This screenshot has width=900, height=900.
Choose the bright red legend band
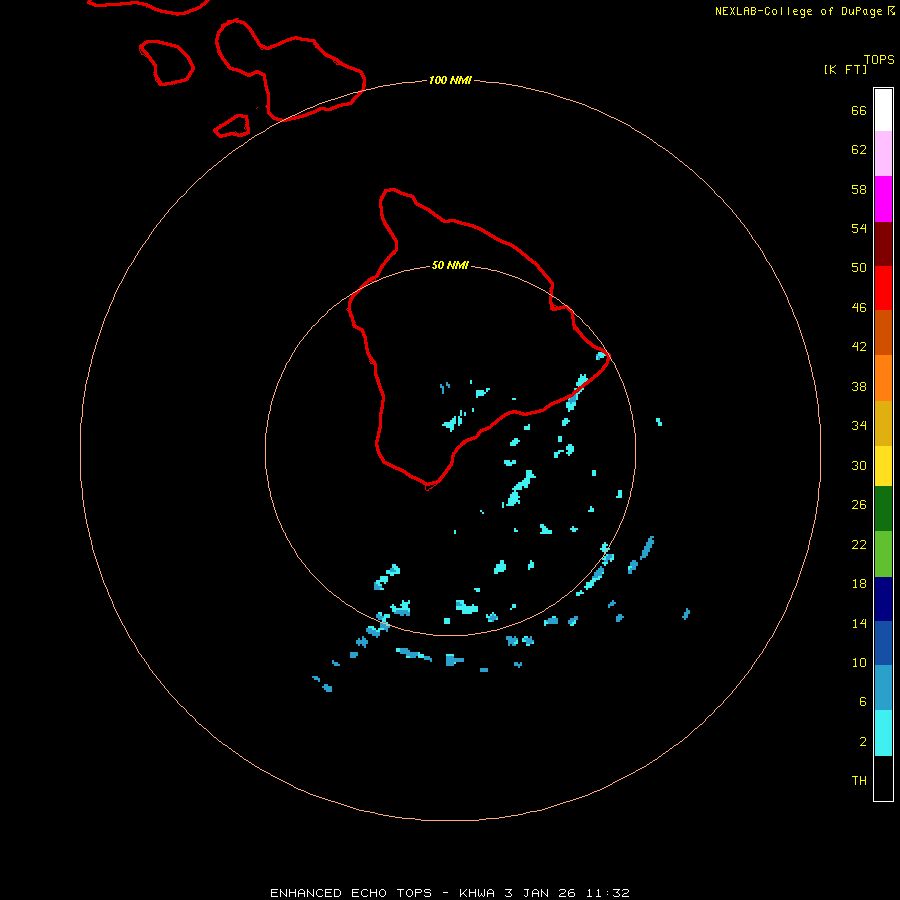coord(883,288)
